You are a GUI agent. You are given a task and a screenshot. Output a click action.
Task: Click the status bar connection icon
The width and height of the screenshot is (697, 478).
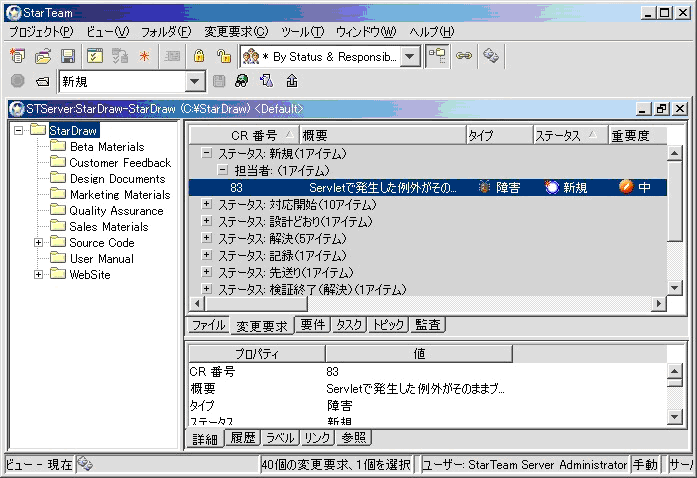[x=84, y=464]
